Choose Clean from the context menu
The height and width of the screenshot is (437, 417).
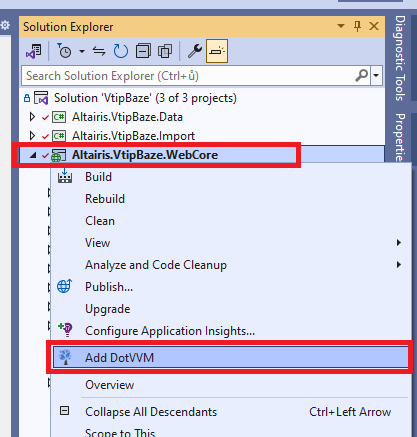click(232, 221)
